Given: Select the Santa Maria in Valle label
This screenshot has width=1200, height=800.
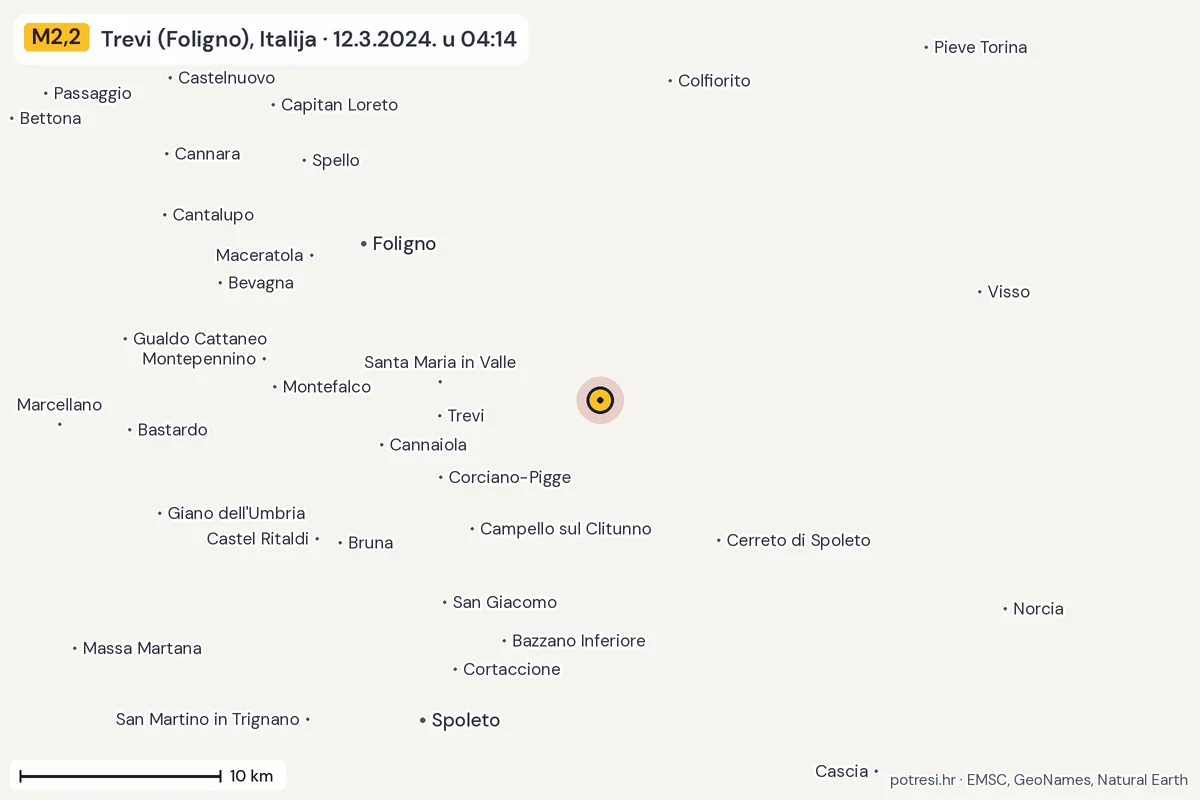Looking at the screenshot, I should pyautogui.click(x=440, y=362).
